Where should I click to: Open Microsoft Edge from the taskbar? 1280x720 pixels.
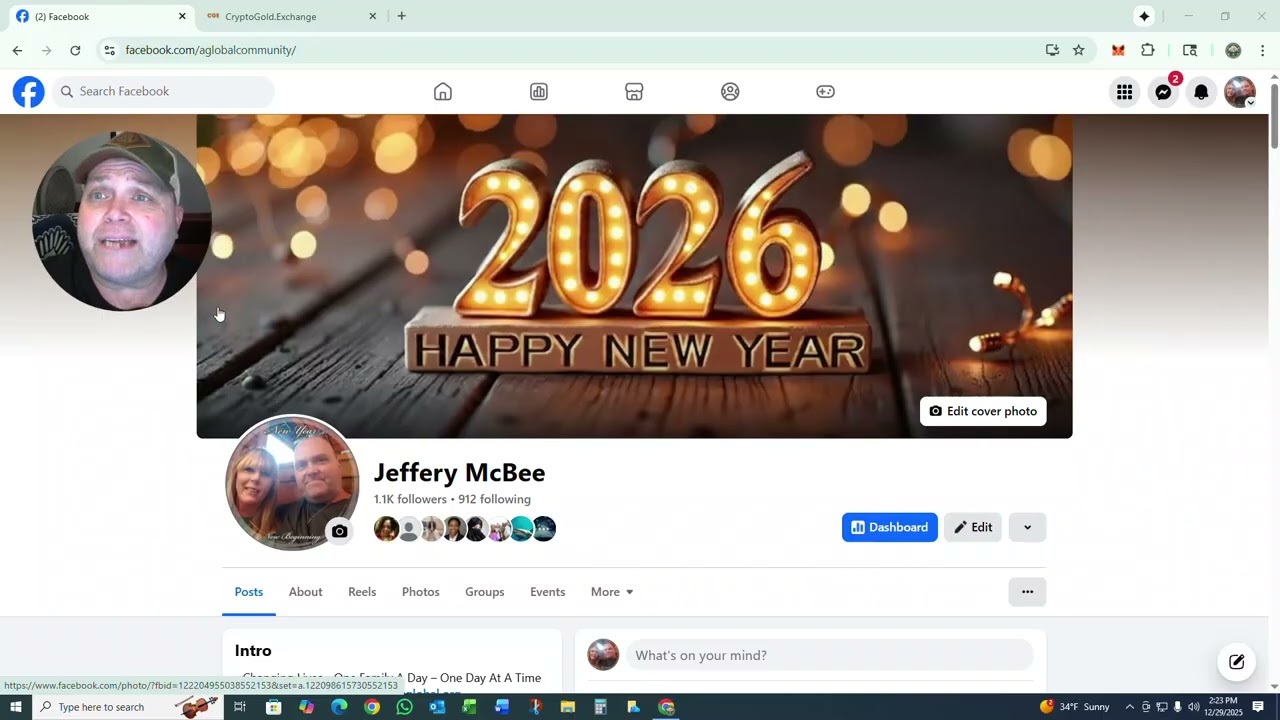pyautogui.click(x=339, y=707)
